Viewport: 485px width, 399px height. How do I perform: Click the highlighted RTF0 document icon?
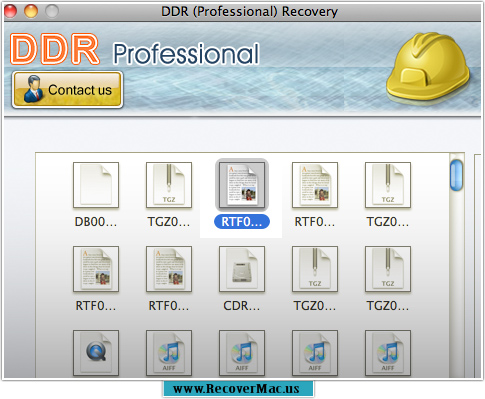[x=242, y=185]
